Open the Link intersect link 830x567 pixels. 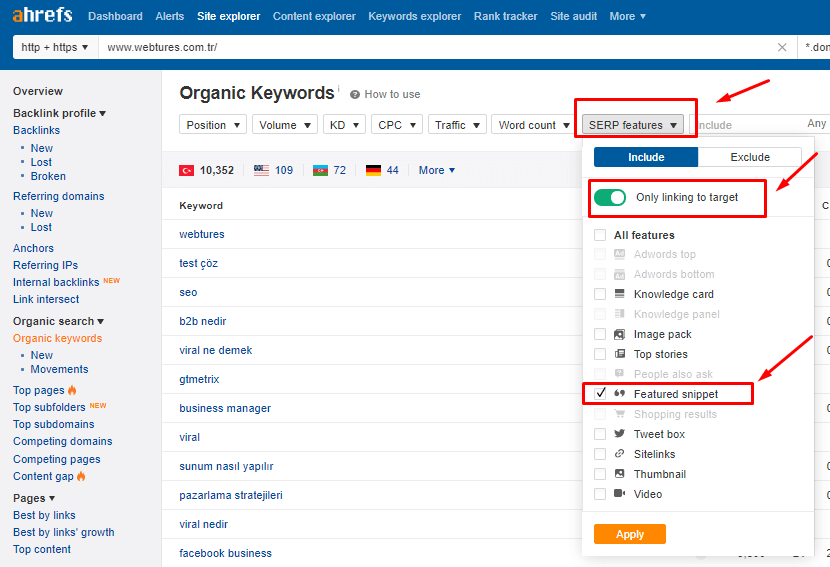[x=46, y=299]
